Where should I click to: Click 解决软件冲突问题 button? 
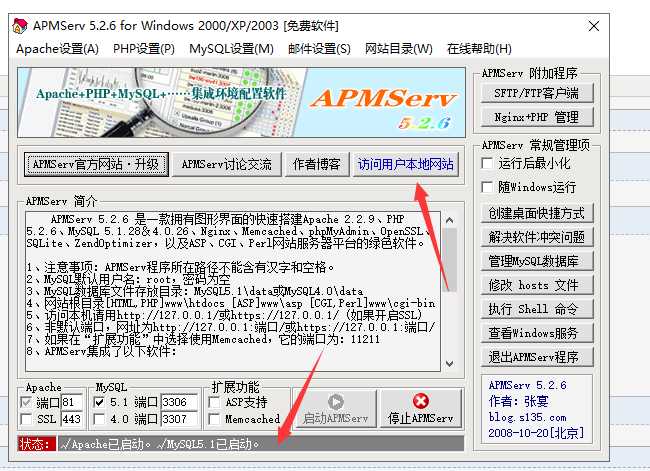point(537,237)
